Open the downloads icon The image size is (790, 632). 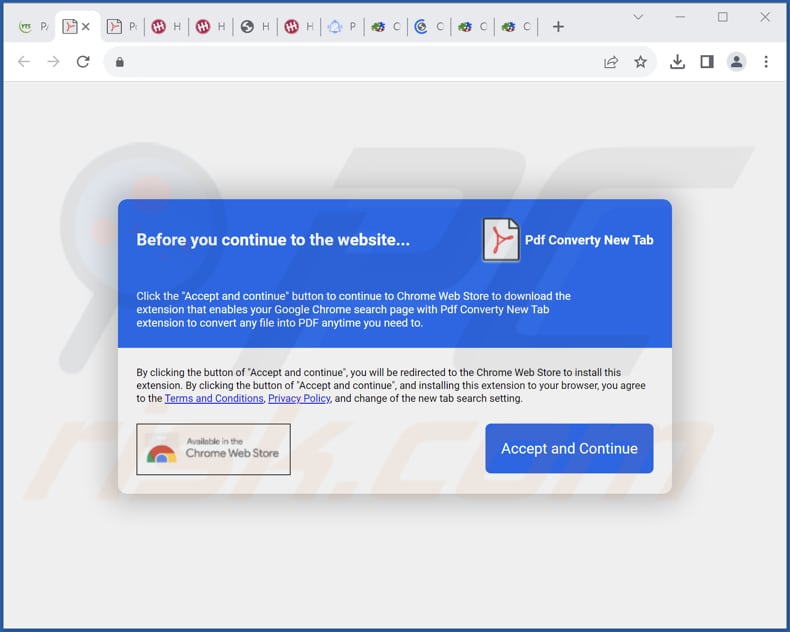pos(677,62)
